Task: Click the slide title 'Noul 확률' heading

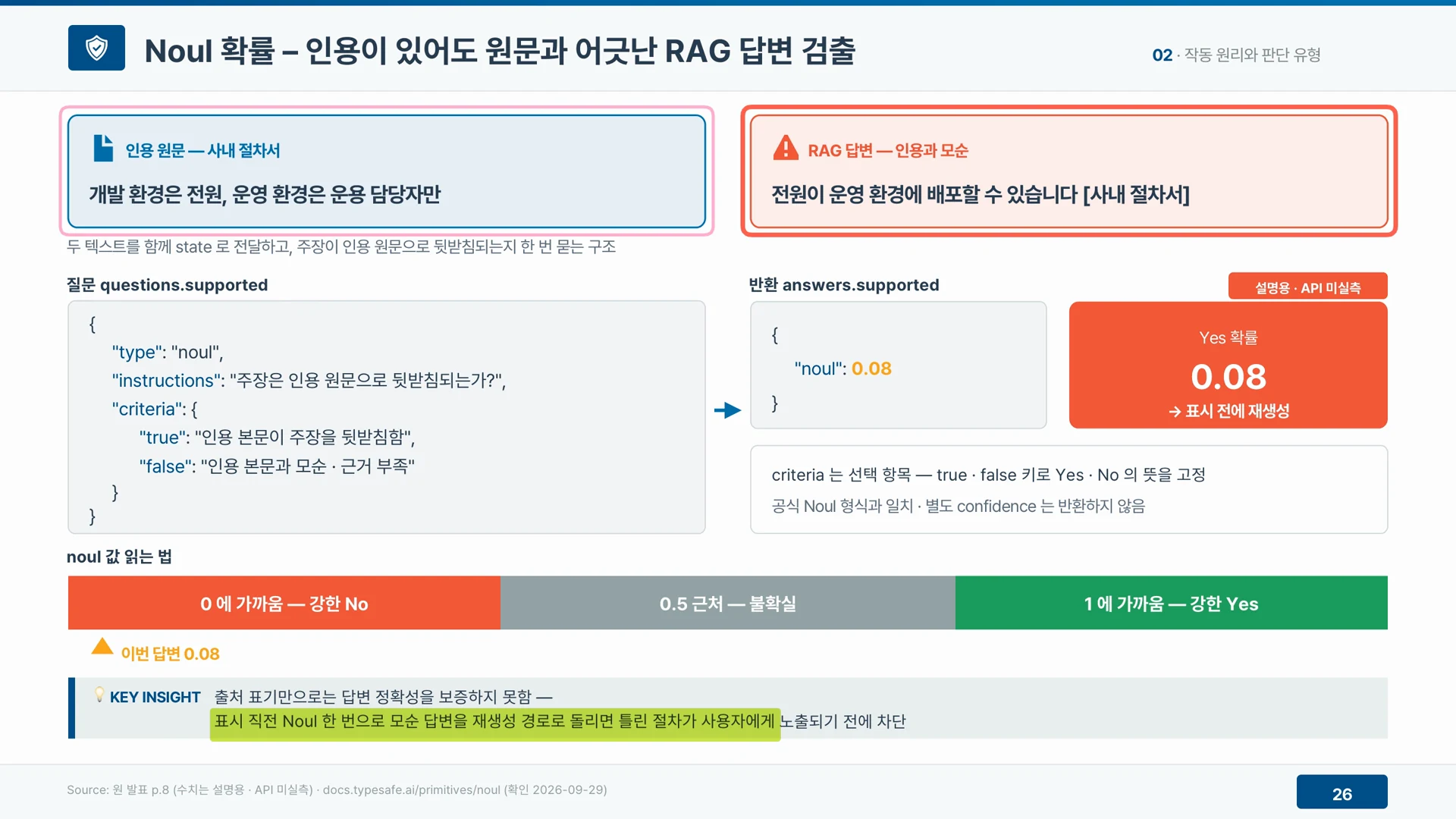Action: (x=500, y=51)
